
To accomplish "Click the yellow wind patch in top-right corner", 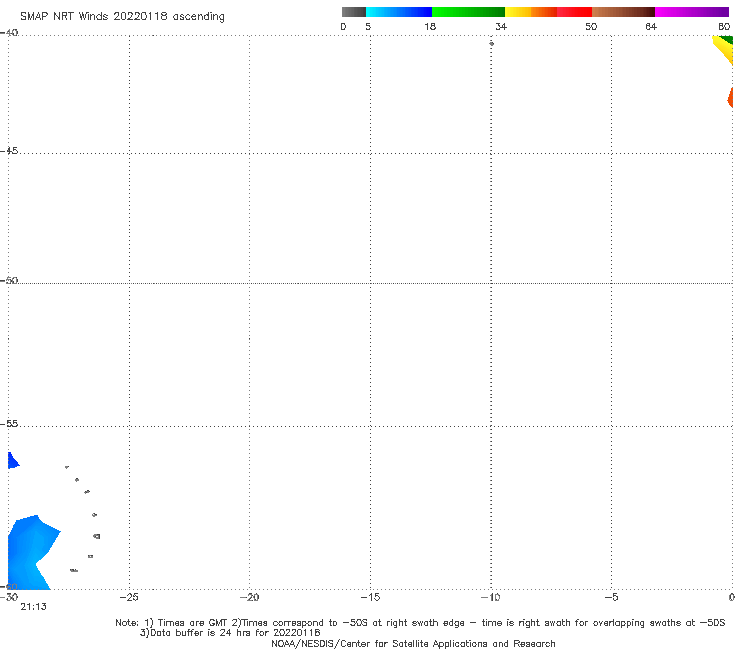I will coord(724,50).
